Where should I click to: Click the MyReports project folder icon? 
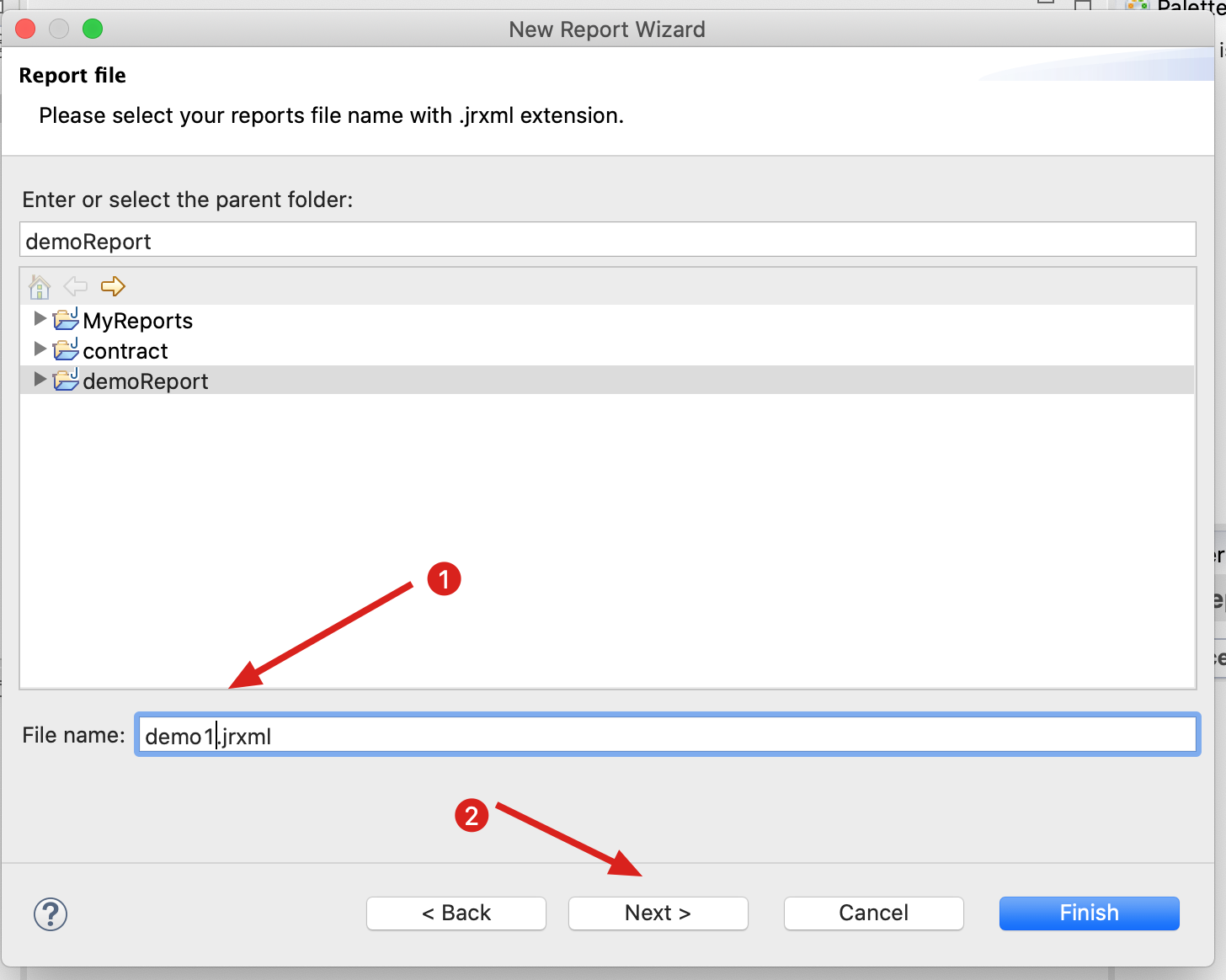pyautogui.click(x=65, y=319)
